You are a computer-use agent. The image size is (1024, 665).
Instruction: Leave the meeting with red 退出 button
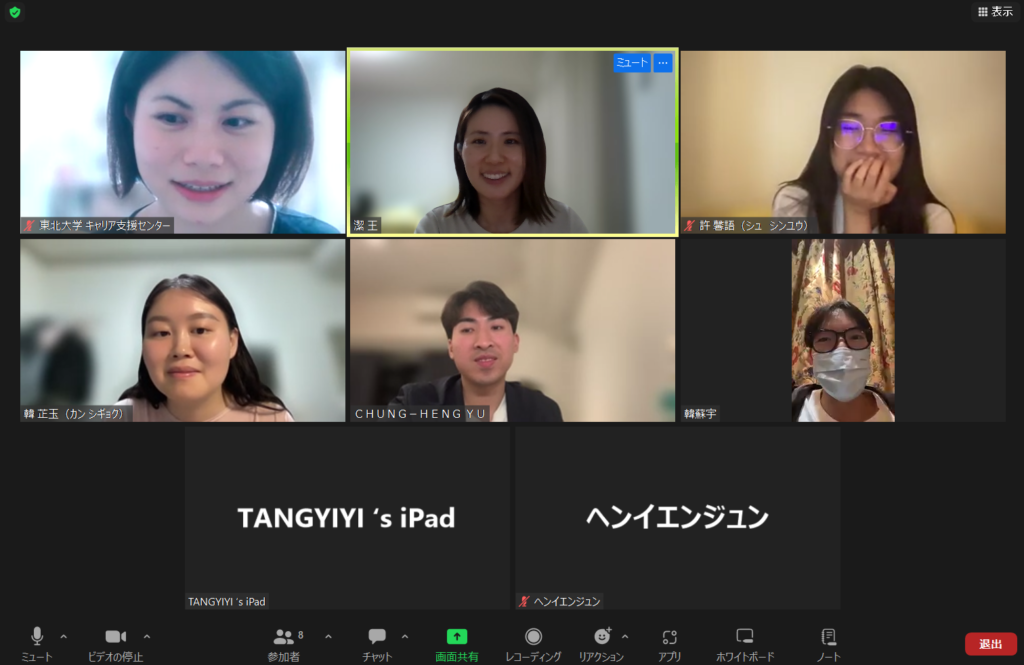(x=990, y=644)
